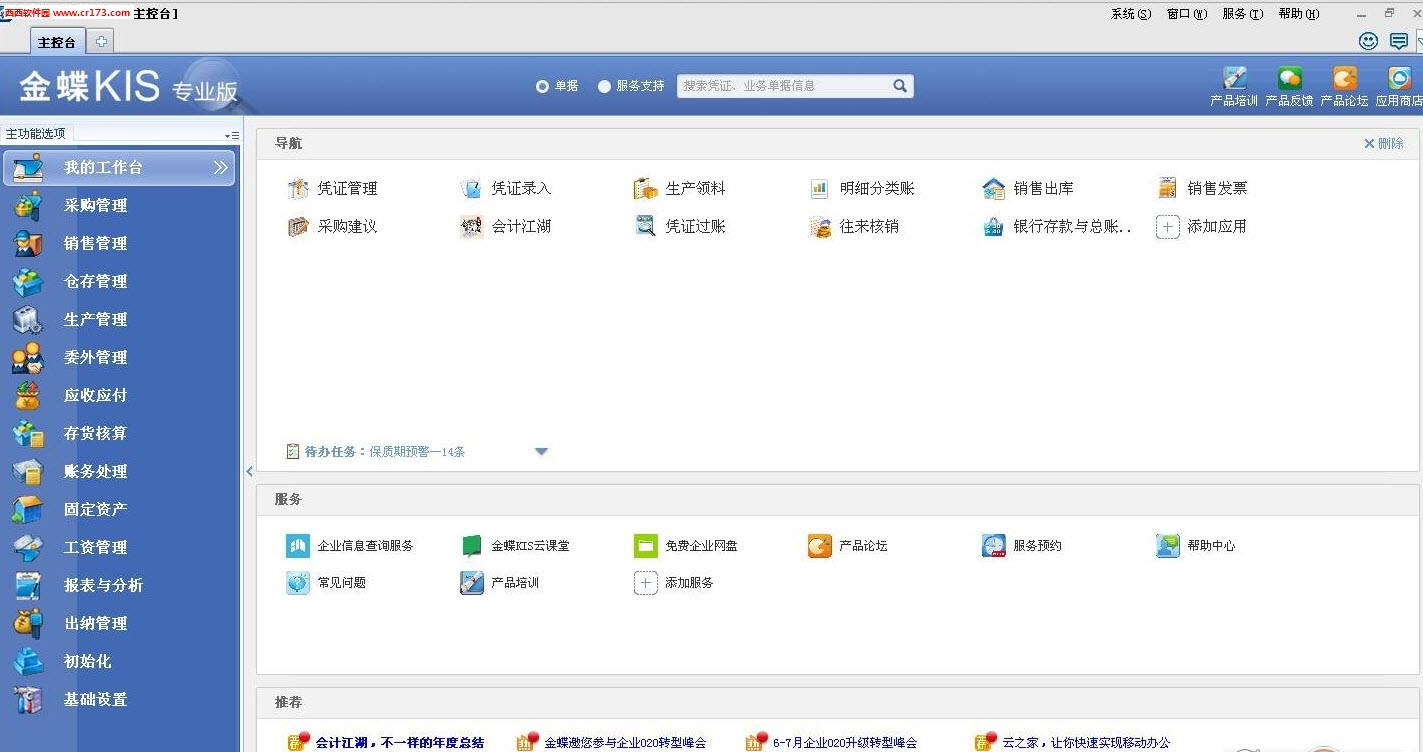This screenshot has width=1423, height=752.
Task: Open 会计江湖,不一样的年度总结 link
Action: (x=400, y=743)
